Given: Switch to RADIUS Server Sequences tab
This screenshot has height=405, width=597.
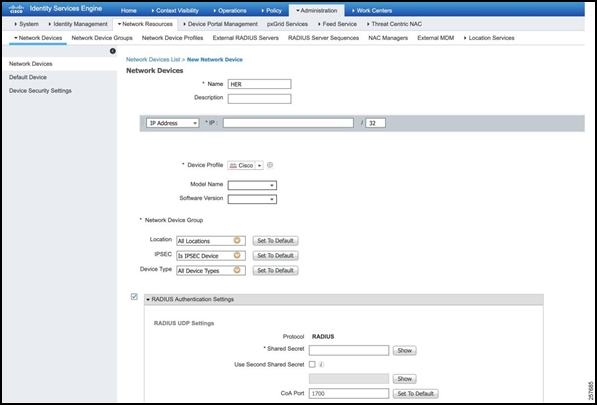Looking at the screenshot, I should click(x=323, y=38).
